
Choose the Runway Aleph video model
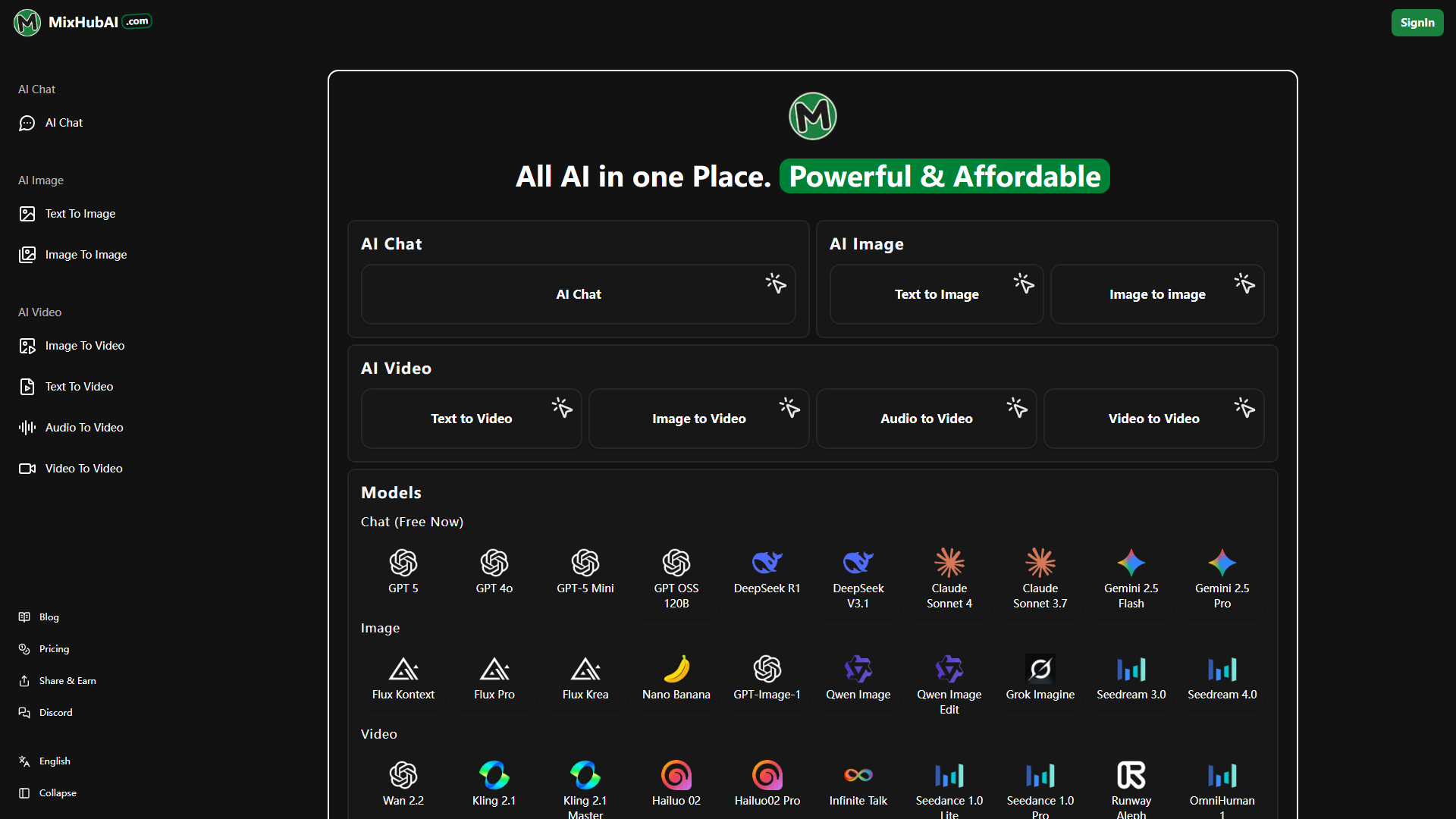coord(1131,789)
